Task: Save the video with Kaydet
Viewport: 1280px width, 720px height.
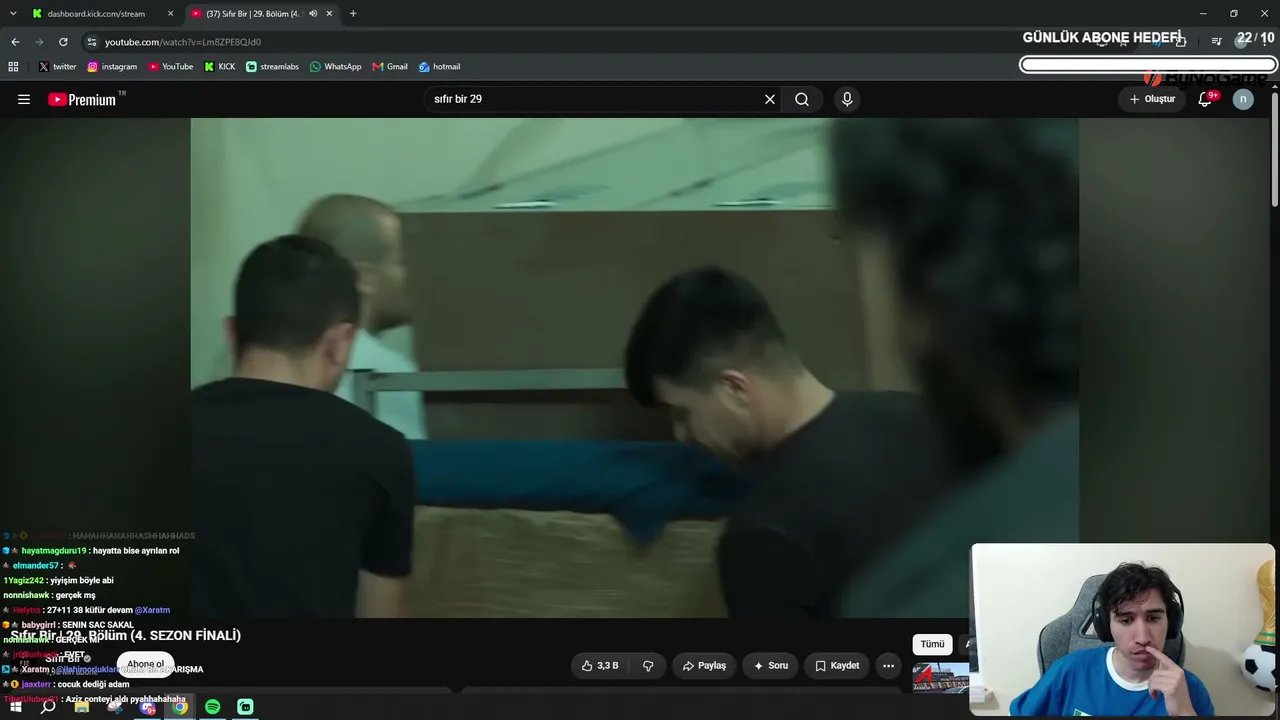Action: pos(837,665)
